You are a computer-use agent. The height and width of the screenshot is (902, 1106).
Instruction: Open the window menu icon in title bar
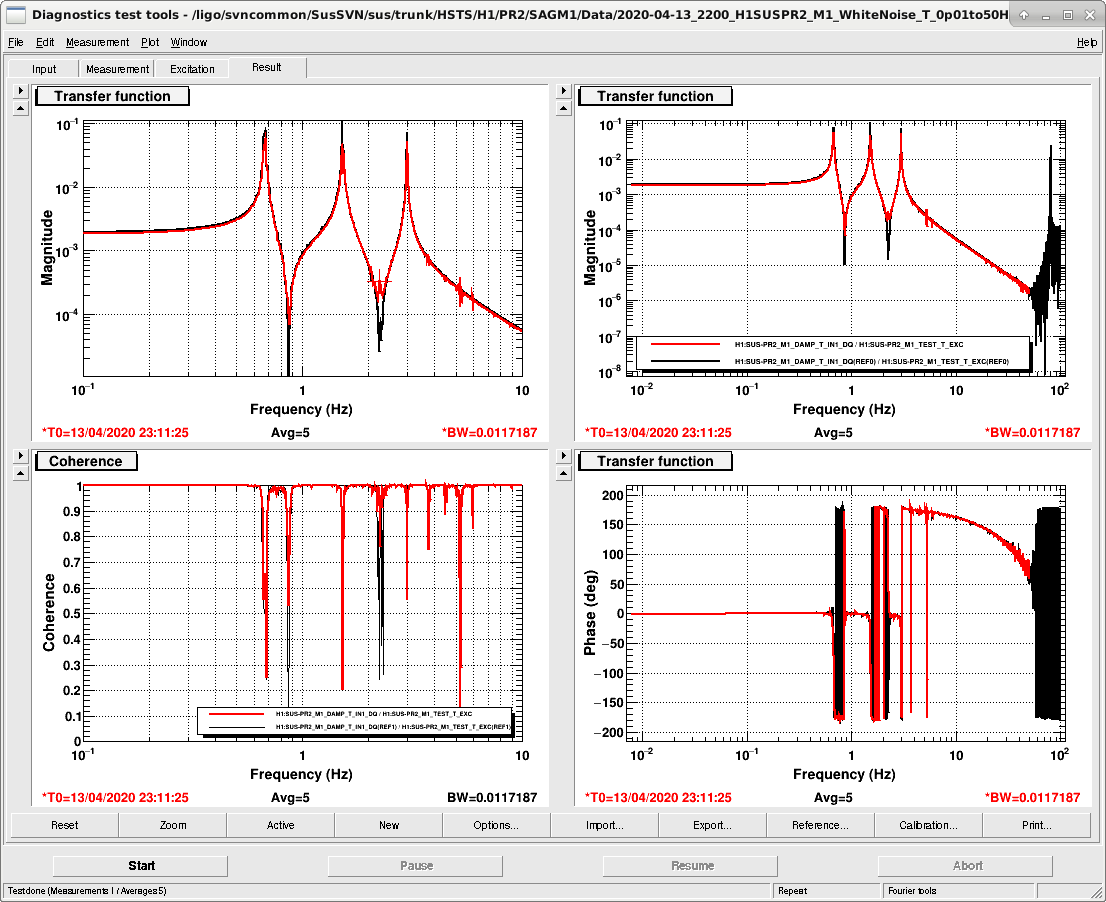(16, 14)
